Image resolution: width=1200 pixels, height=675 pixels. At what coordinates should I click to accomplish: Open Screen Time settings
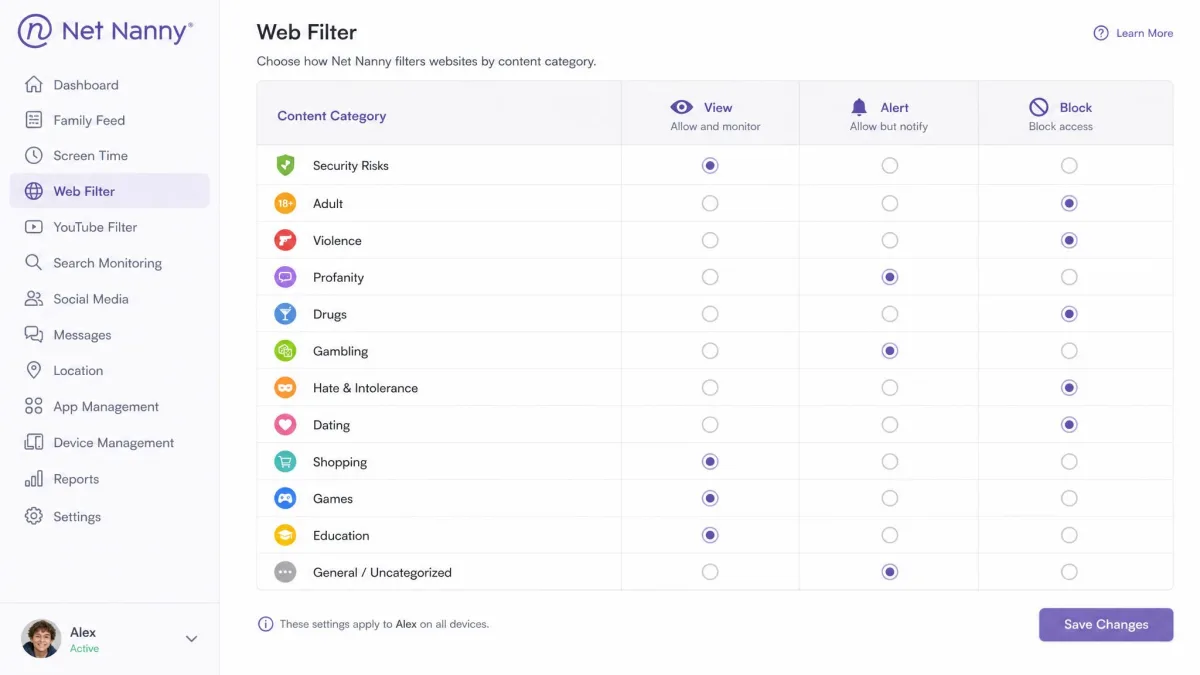pos(110,156)
